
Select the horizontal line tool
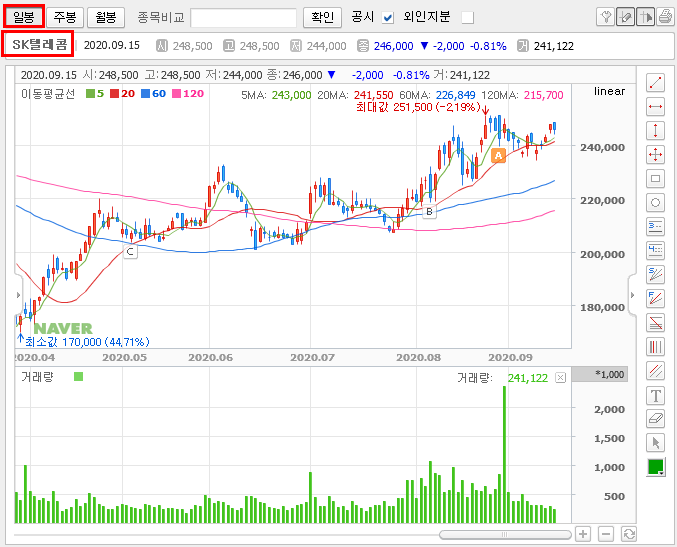click(655, 107)
